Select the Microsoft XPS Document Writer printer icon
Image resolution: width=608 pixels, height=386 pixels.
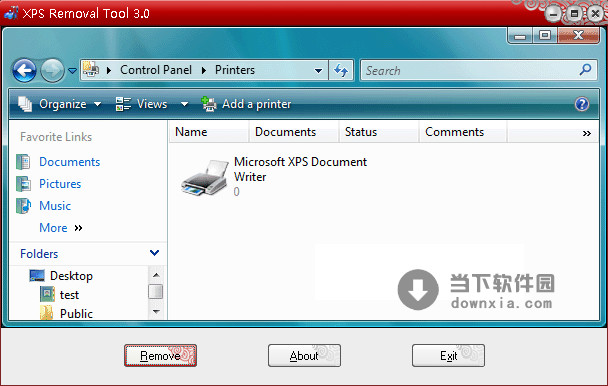point(205,177)
